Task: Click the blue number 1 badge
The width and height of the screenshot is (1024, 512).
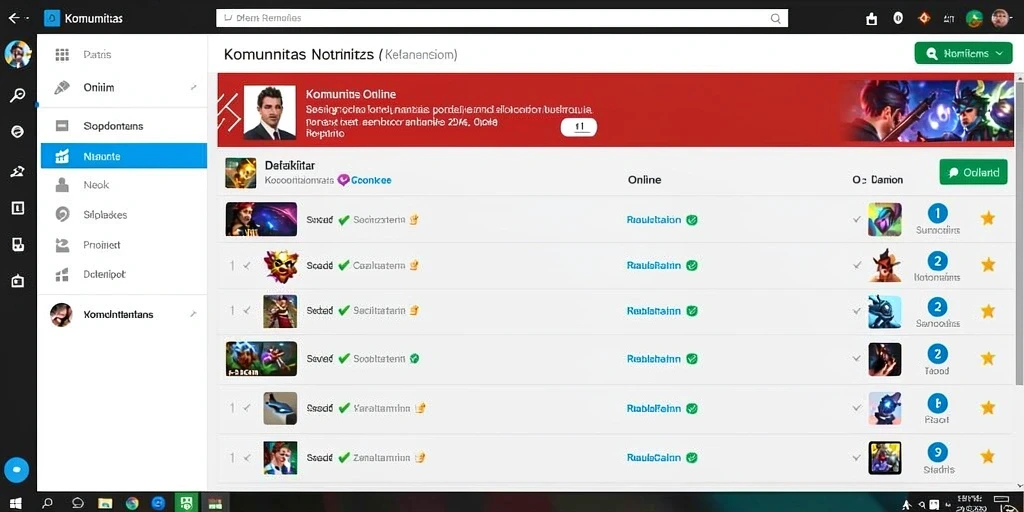Action: [937, 213]
